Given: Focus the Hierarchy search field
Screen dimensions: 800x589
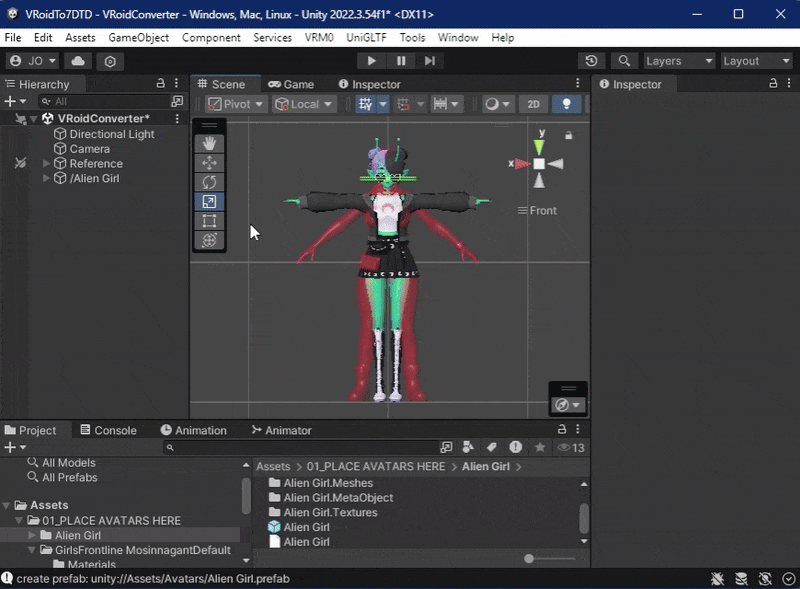Looking at the screenshot, I should point(105,101).
